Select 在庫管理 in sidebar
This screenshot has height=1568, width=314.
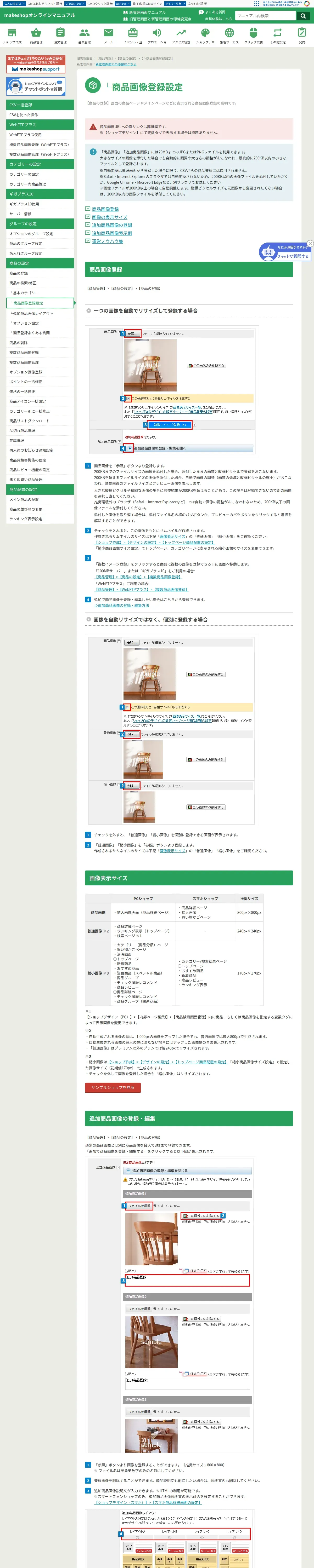pyautogui.click(x=40, y=441)
